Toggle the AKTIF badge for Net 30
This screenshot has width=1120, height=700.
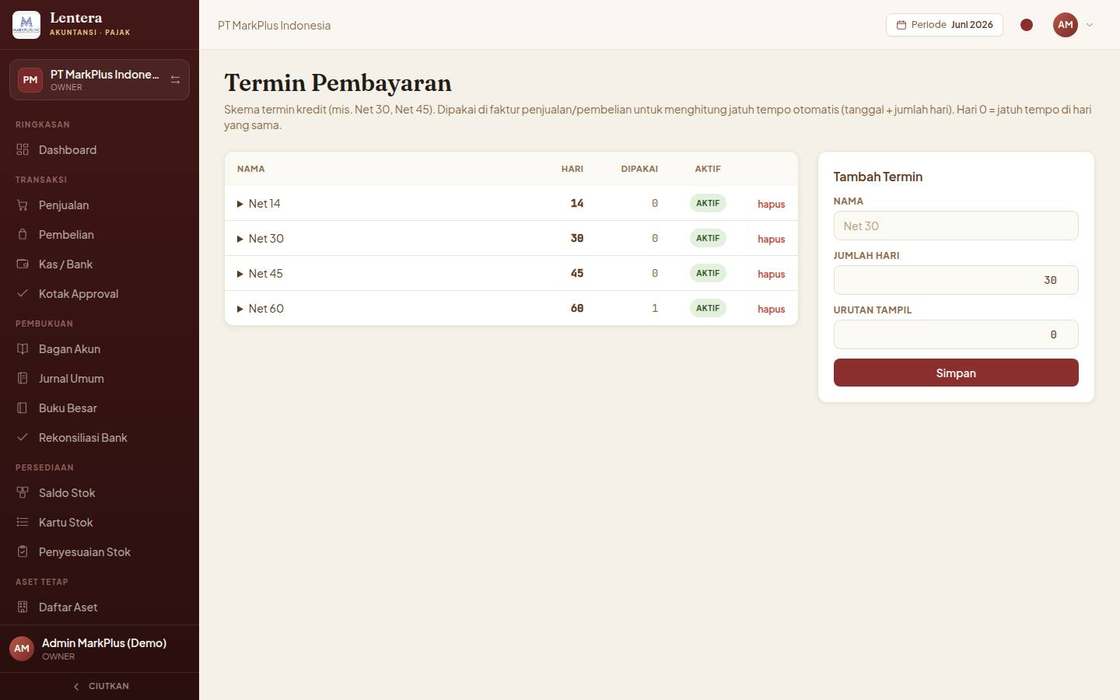click(x=708, y=238)
